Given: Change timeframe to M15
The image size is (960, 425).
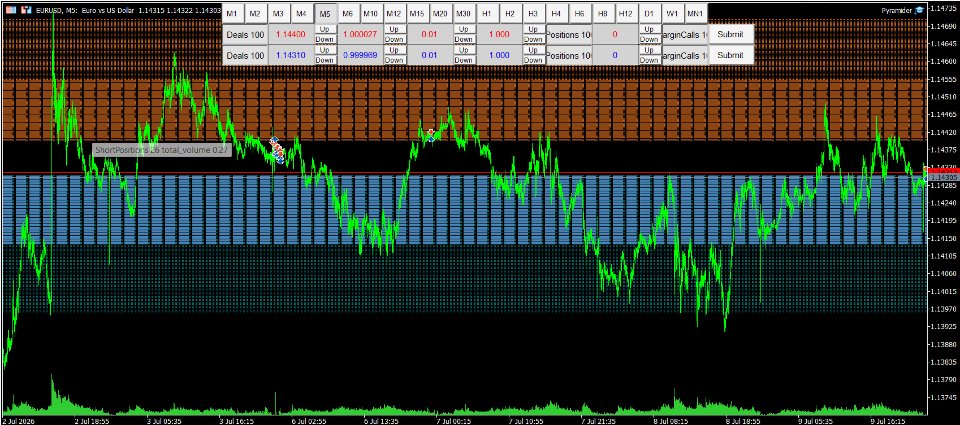Looking at the screenshot, I should pos(417,13).
